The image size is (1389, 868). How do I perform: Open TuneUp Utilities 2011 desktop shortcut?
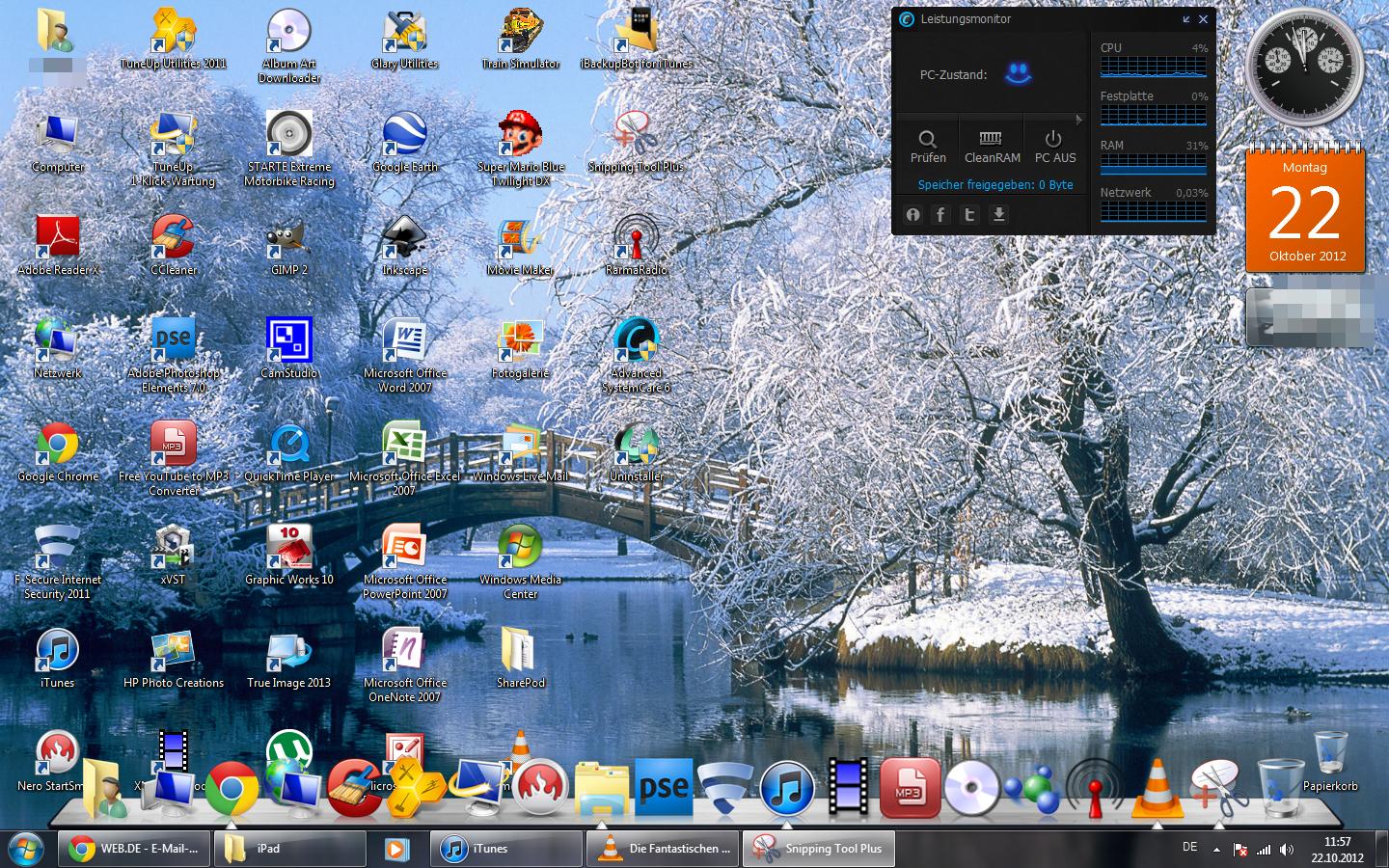click(x=174, y=39)
